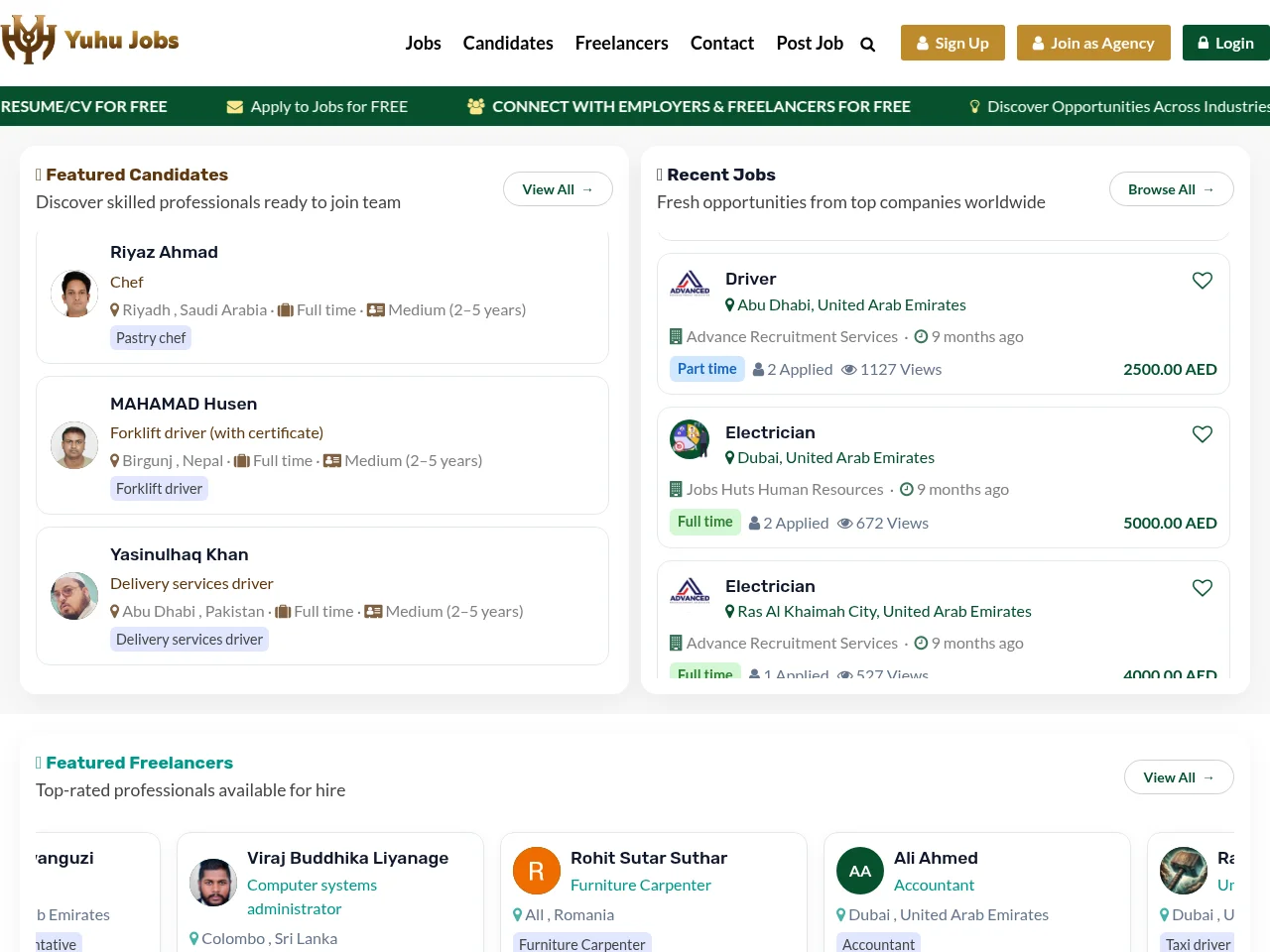Image resolution: width=1270 pixels, height=952 pixels.
Task: Open the Post Job menu item
Action: point(810,44)
